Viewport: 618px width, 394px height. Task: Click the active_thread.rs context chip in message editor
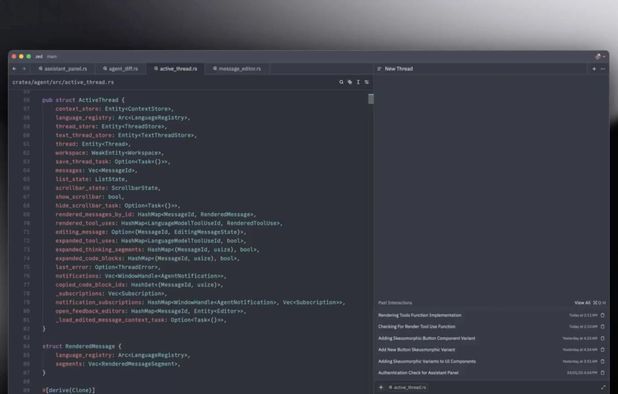[408, 387]
